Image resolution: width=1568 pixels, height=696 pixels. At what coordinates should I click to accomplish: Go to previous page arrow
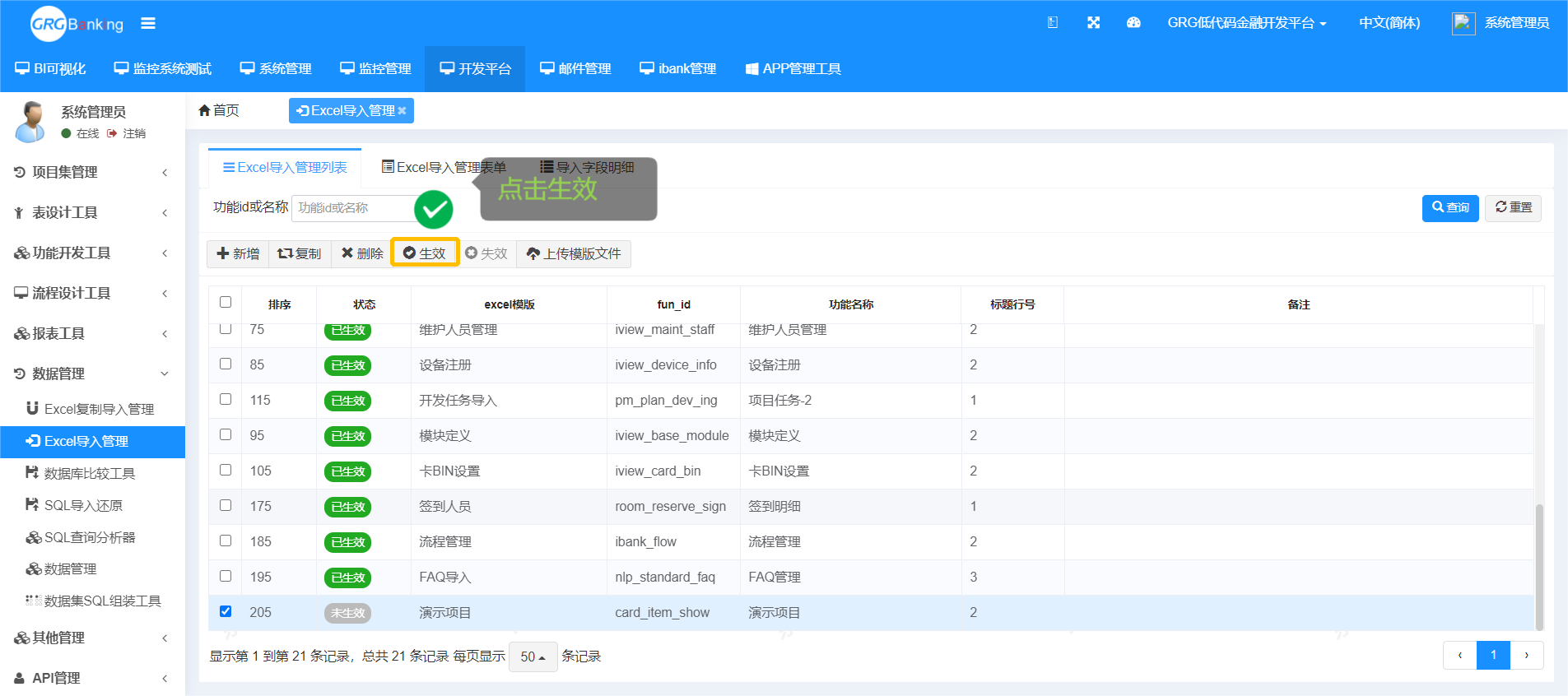[x=1460, y=656]
